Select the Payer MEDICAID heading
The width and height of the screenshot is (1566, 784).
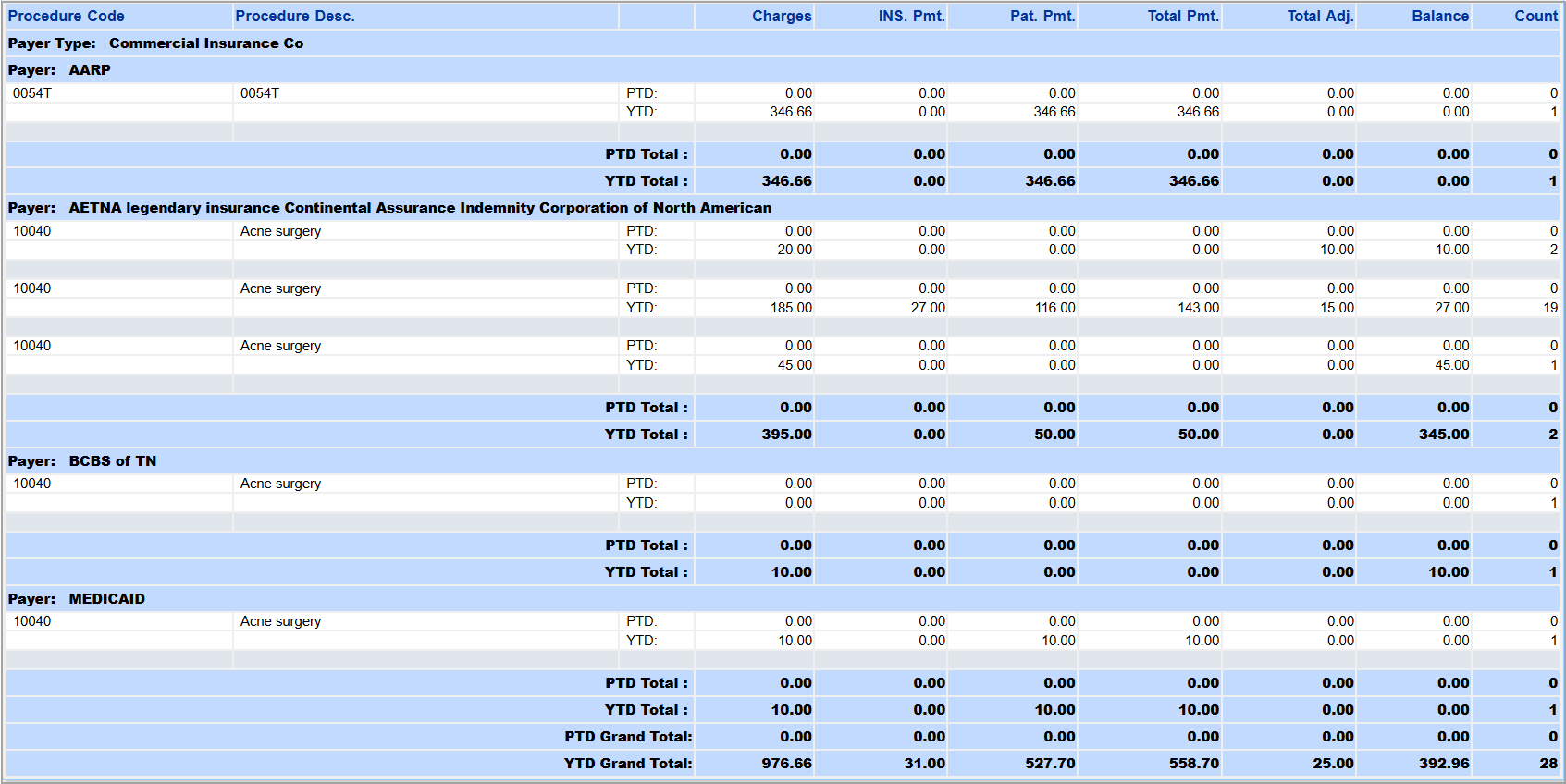(783, 599)
